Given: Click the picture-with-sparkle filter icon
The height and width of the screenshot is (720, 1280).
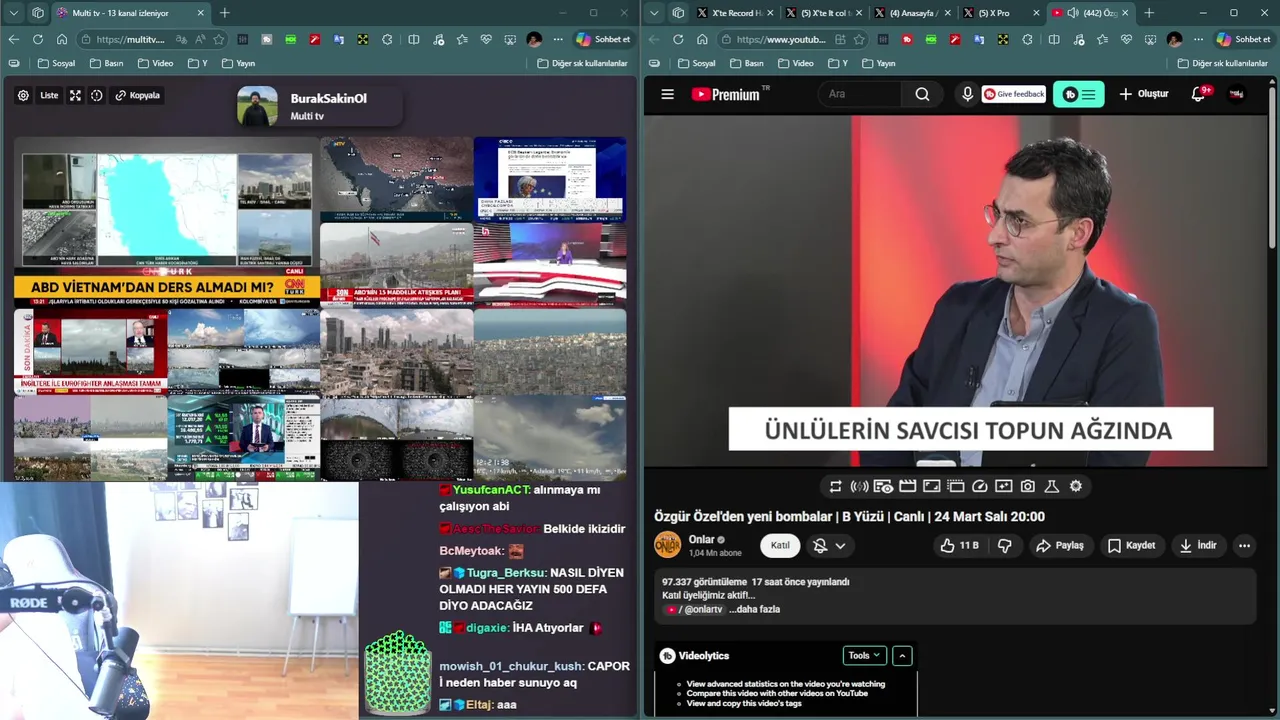Looking at the screenshot, I should [1004, 486].
